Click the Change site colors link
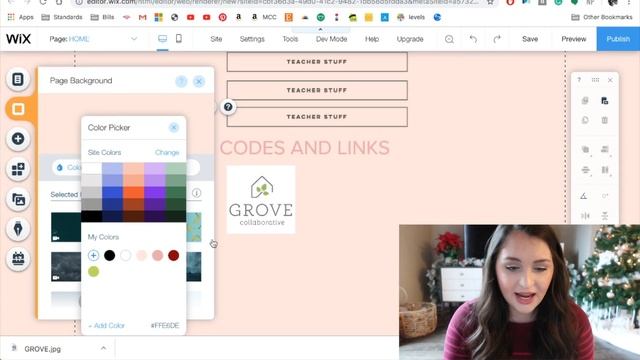Screen dimensions: 640x360 click(x=167, y=153)
